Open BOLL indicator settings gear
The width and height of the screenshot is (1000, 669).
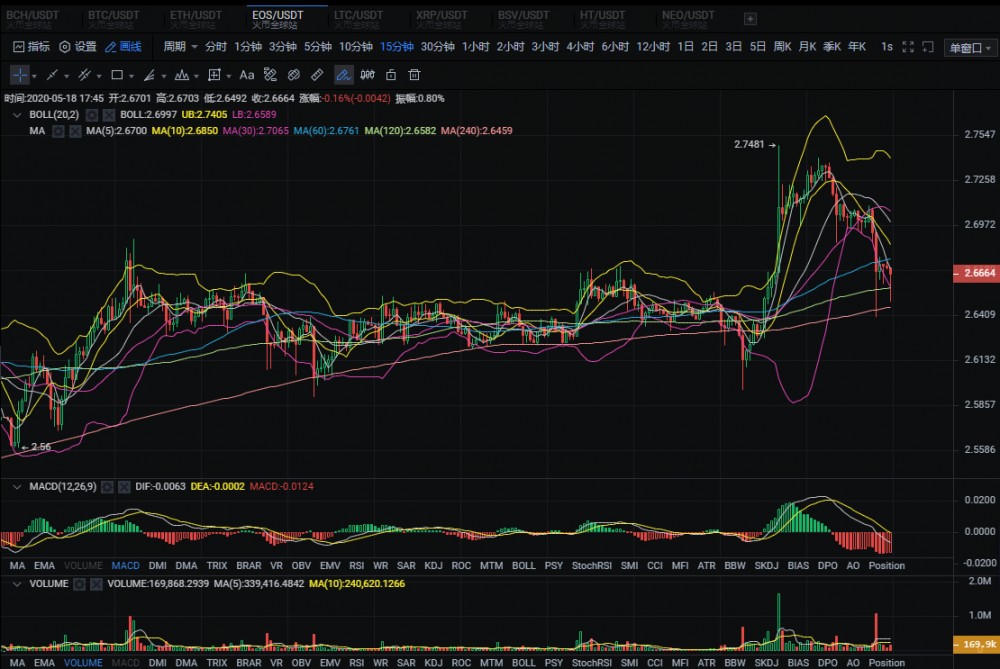click(x=91, y=115)
